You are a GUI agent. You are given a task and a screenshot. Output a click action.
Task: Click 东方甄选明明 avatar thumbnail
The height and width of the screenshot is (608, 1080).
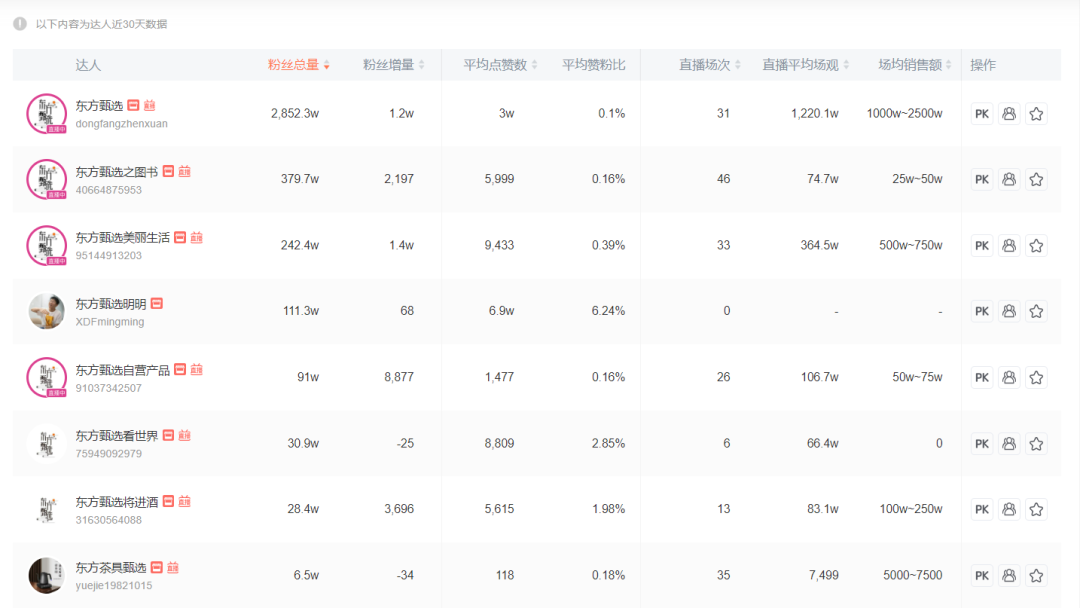coord(46,312)
